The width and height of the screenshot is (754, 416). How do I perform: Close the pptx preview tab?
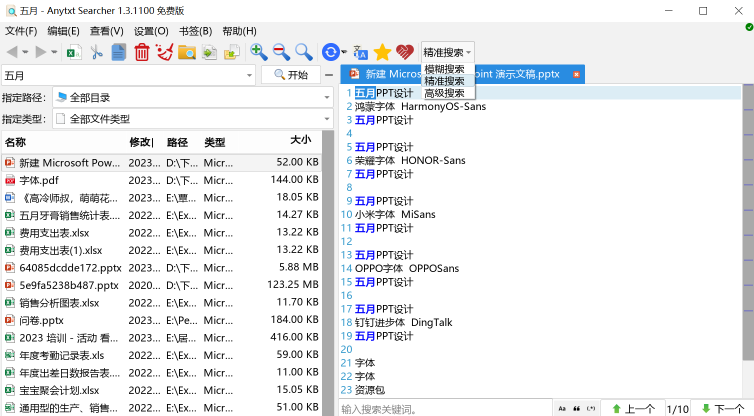pos(576,75)
